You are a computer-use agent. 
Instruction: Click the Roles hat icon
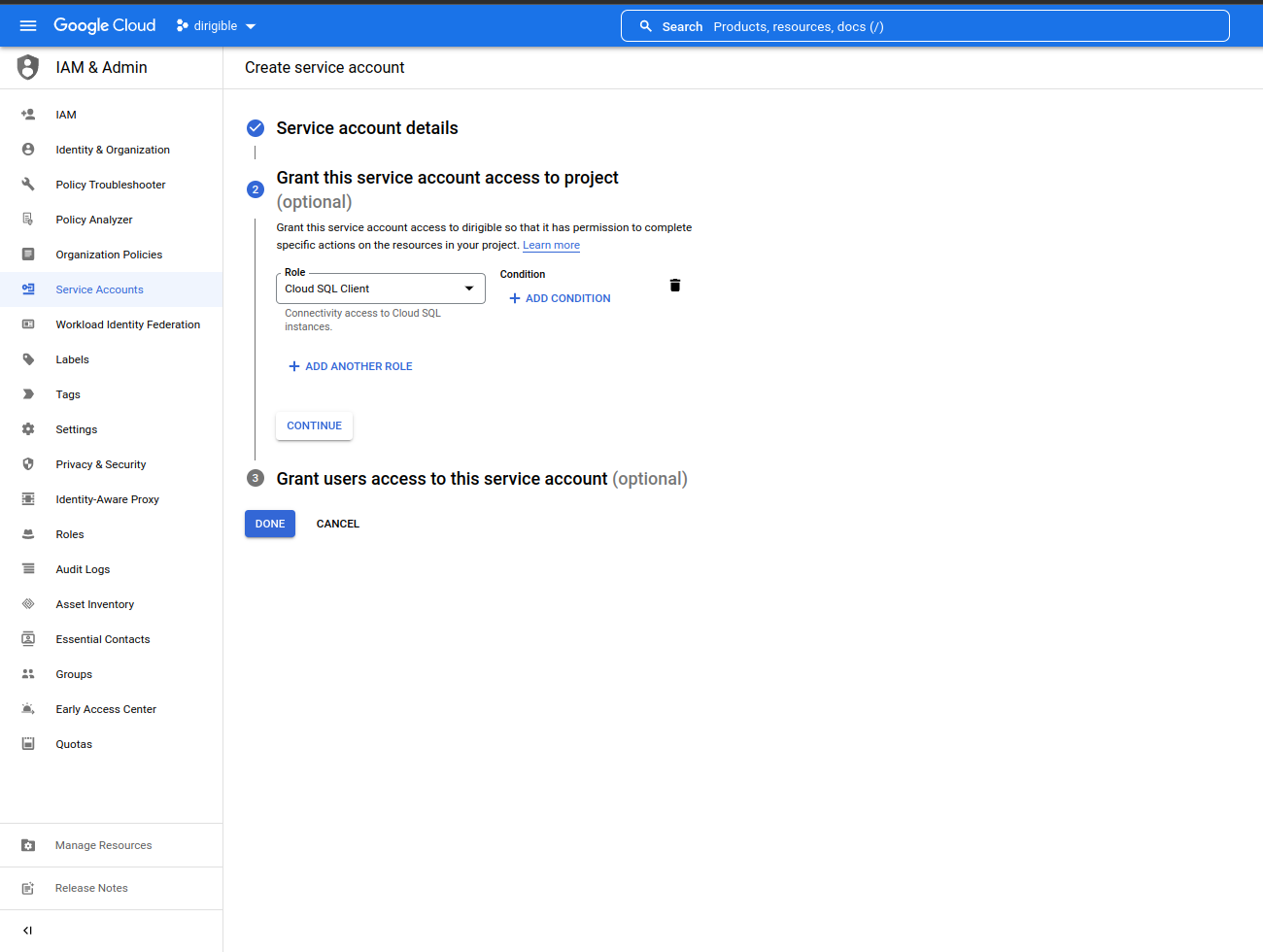28,534
